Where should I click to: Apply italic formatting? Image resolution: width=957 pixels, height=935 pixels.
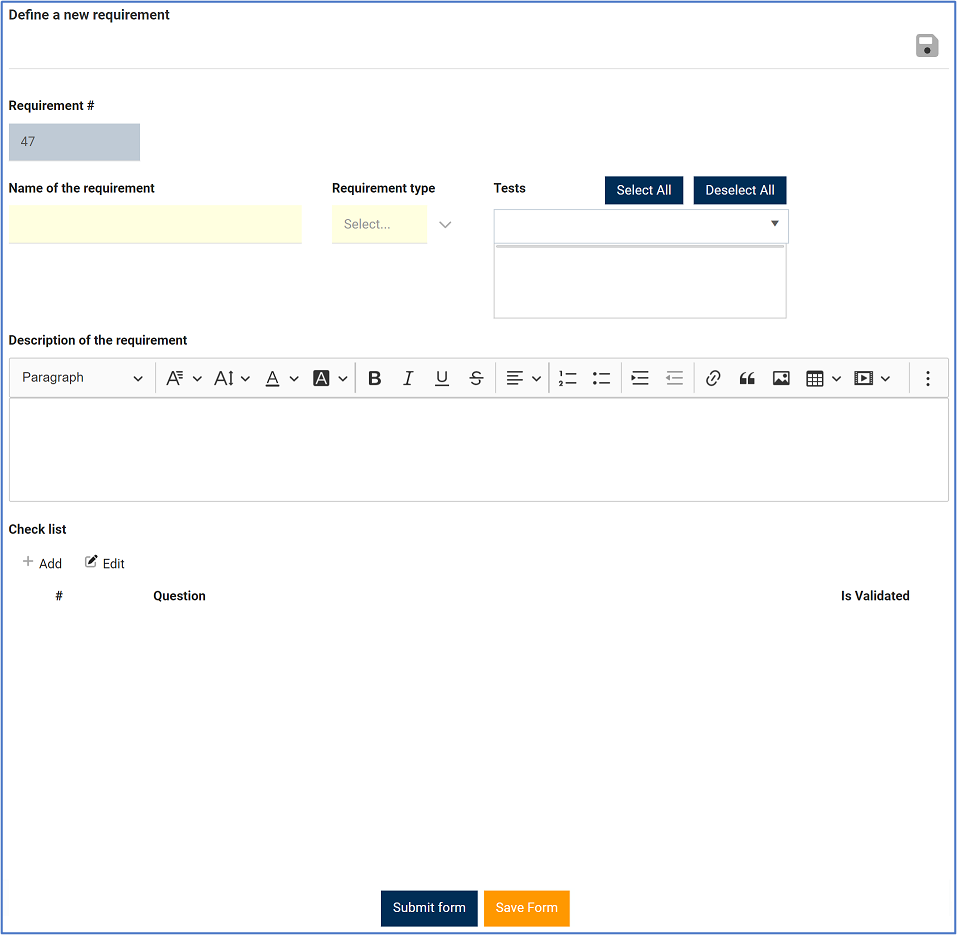tap(408, 378)
